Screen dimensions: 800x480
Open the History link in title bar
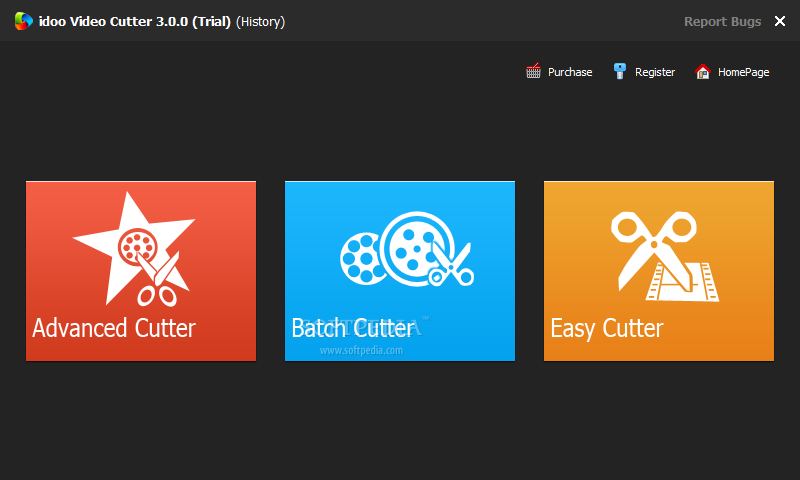(x=260, y=22)
